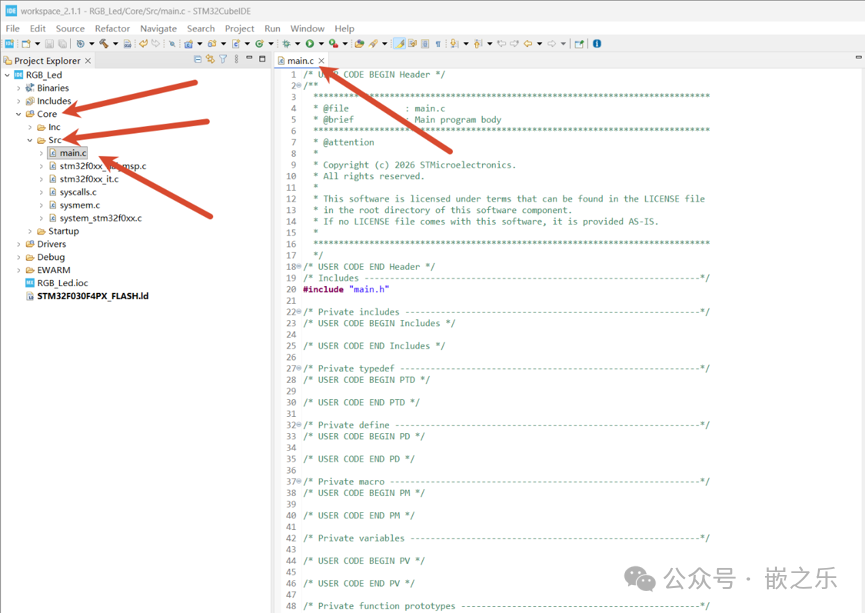Select syscalls.c file
865x613 pixels.
[78, 192]
